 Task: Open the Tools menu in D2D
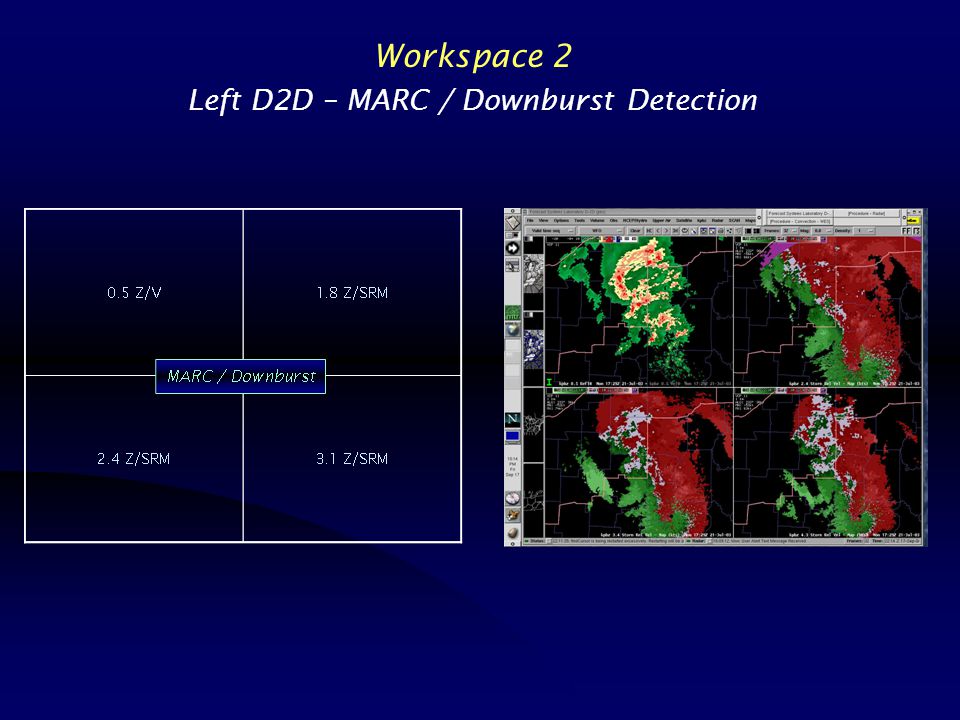pos(580,220)
